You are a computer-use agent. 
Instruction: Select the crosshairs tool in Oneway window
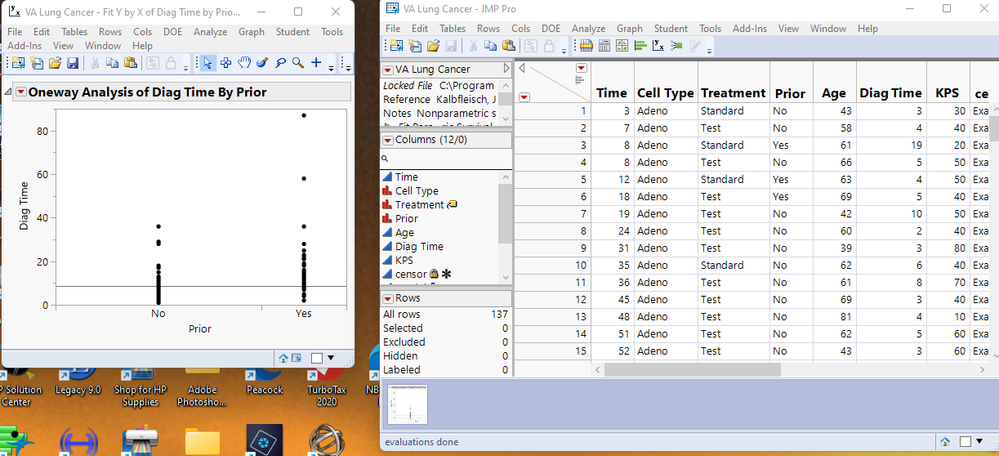(x=225, y=62)
